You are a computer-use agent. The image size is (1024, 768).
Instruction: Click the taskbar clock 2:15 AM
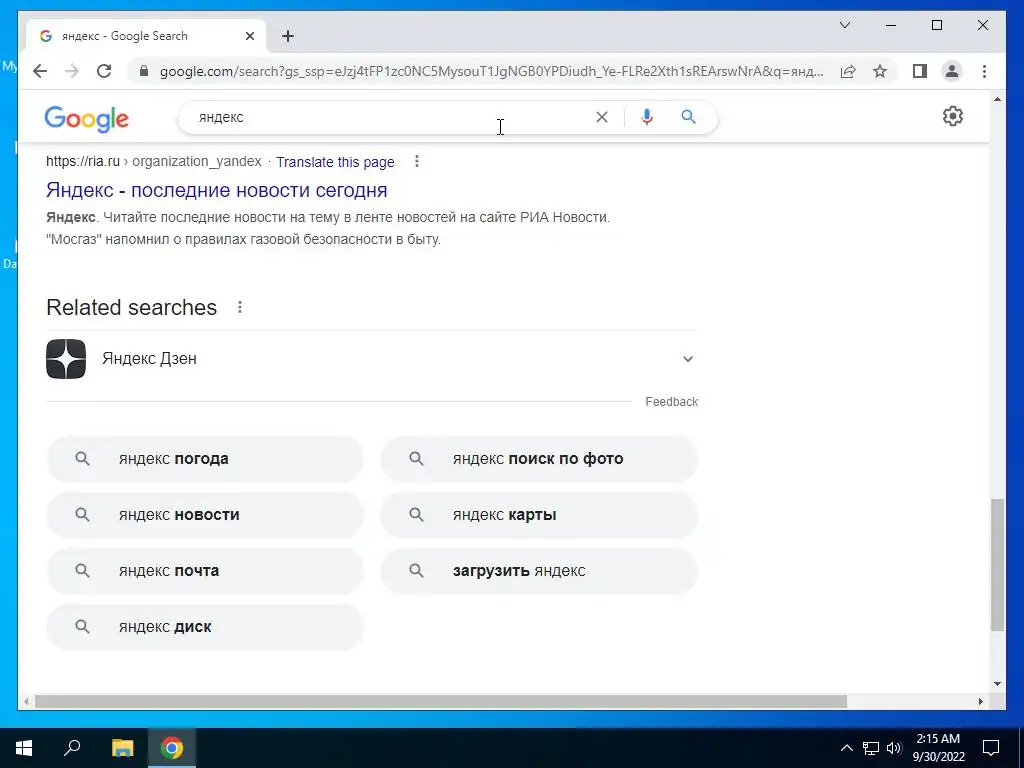(938, 748)
